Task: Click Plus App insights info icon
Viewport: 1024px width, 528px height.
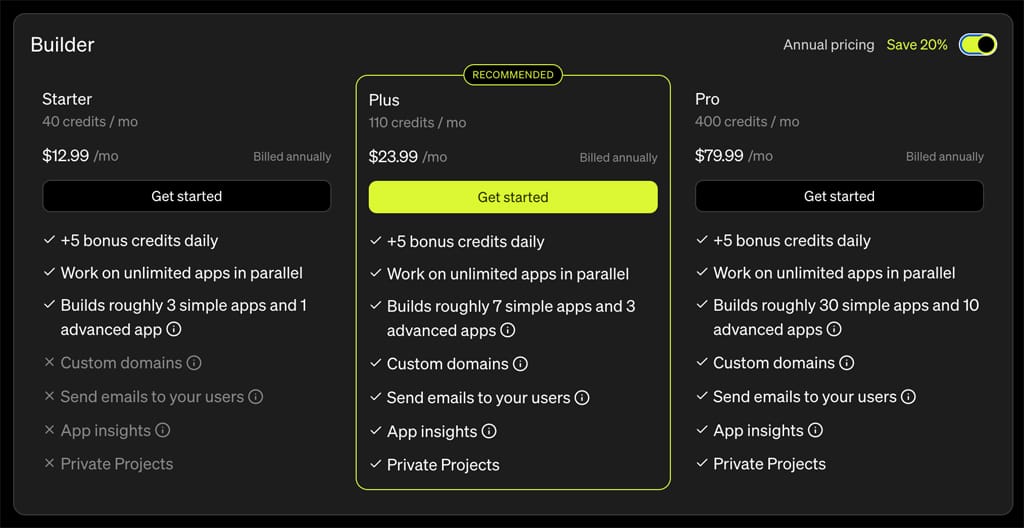Action: tap(489, 432)
